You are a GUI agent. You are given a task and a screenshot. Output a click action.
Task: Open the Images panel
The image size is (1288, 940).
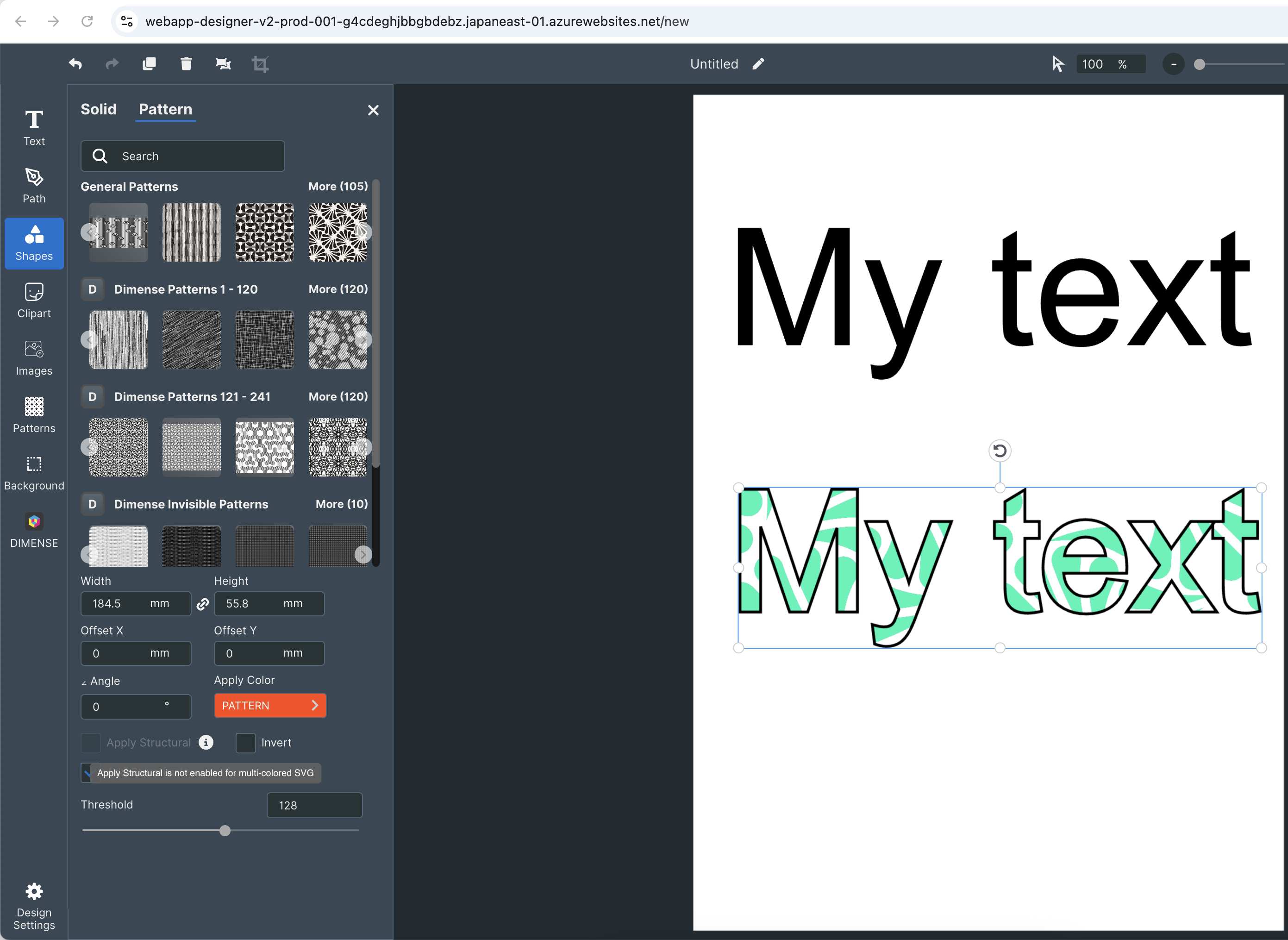coord(34,358)
